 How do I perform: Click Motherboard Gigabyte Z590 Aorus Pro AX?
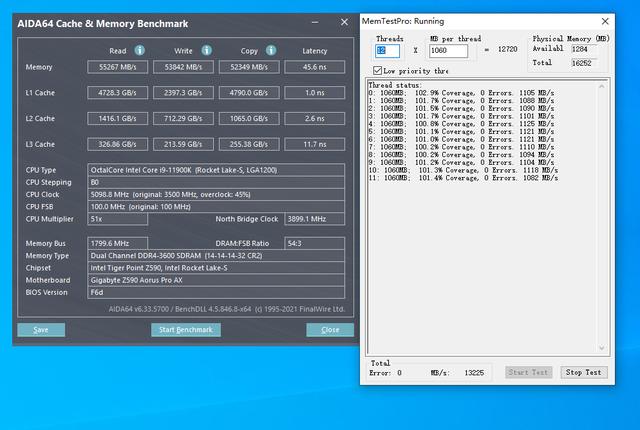pos(216,280)
